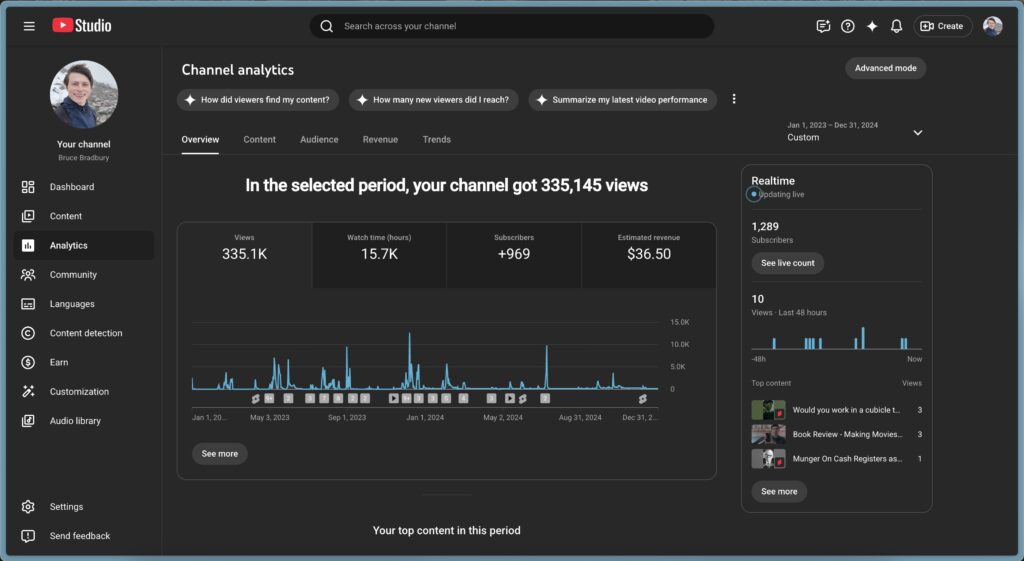Open the notifications bell
This screenshot has height=561, width=1024.
pyautogui.click(x=896, y=26)
